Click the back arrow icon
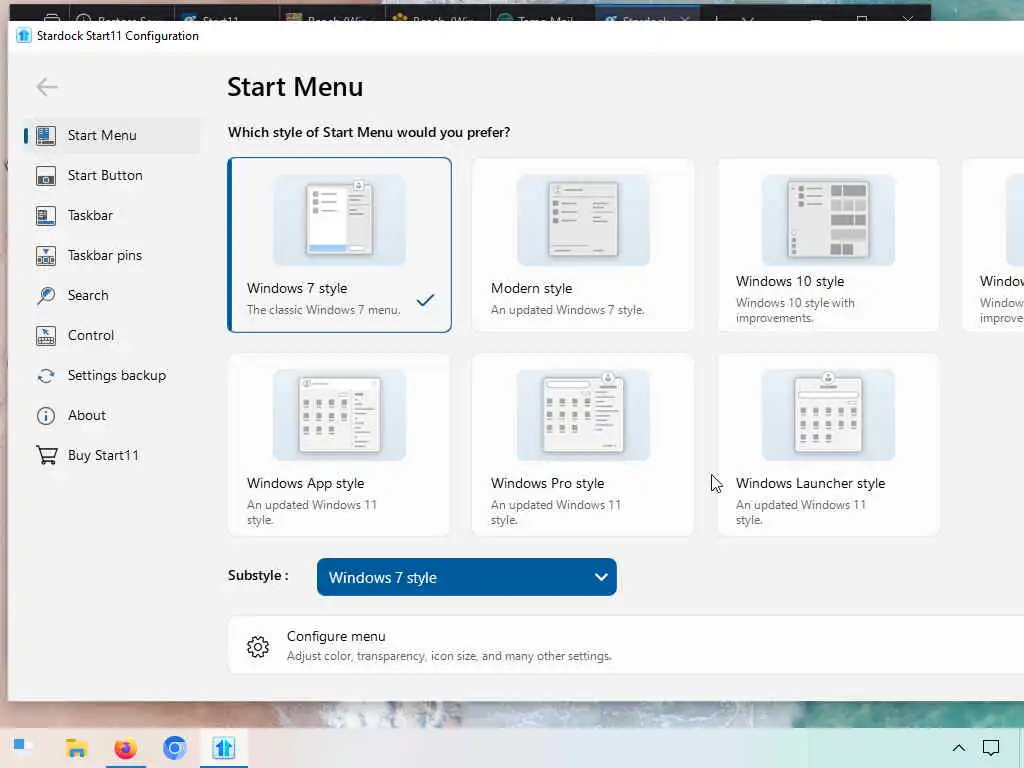This screenshot has height=768, width=1024. point(47,87)
